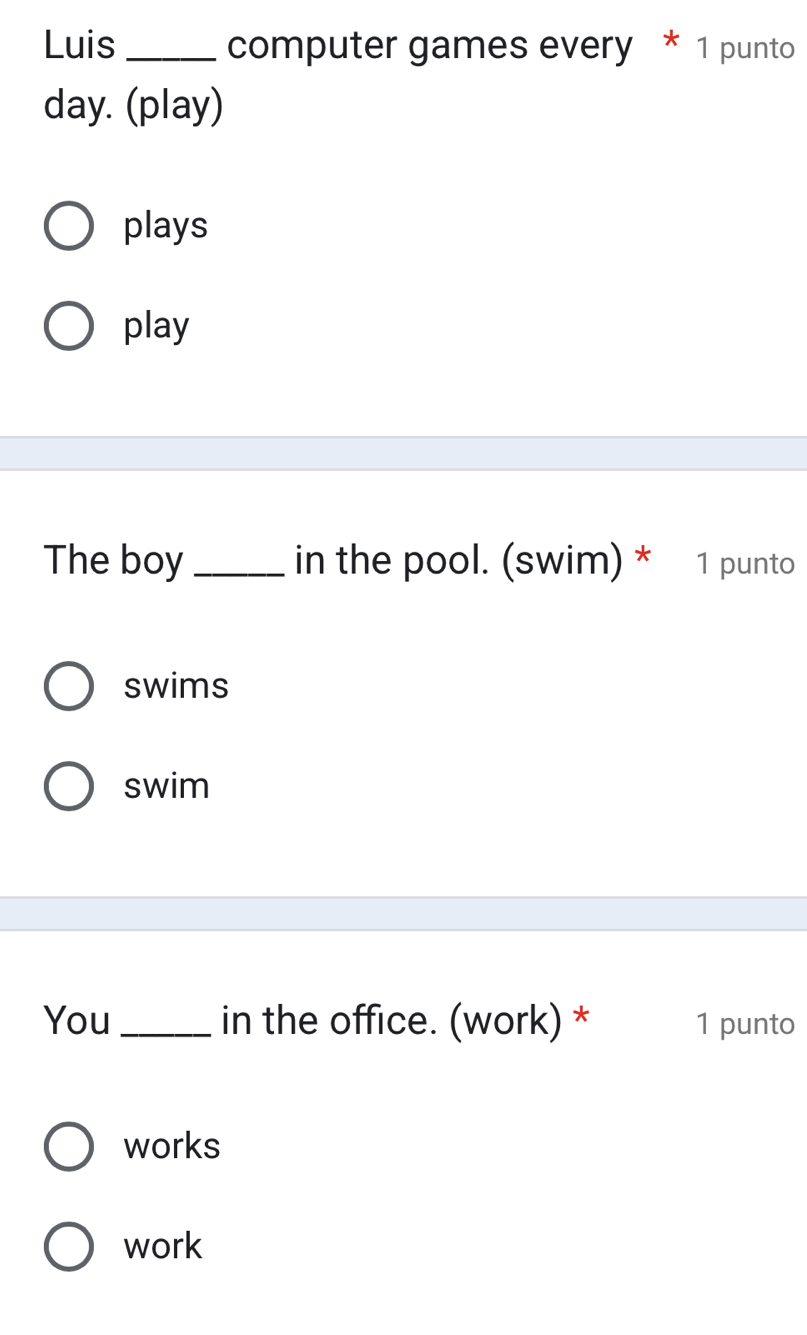
Task: Click the 'play' answer label text
Action: tap(157, 326)
